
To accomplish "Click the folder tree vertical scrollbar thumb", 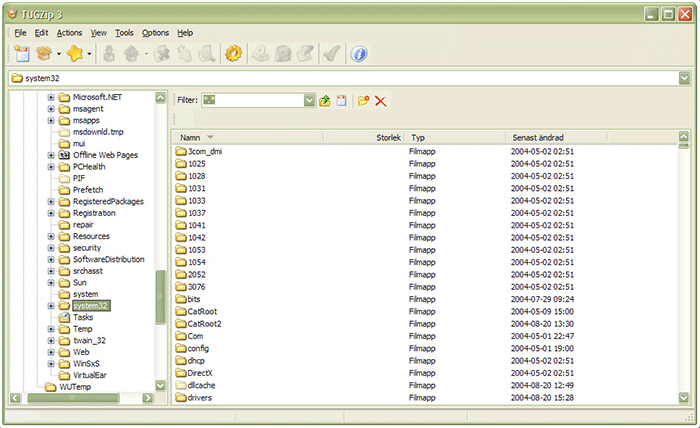I will coord(161,296).
